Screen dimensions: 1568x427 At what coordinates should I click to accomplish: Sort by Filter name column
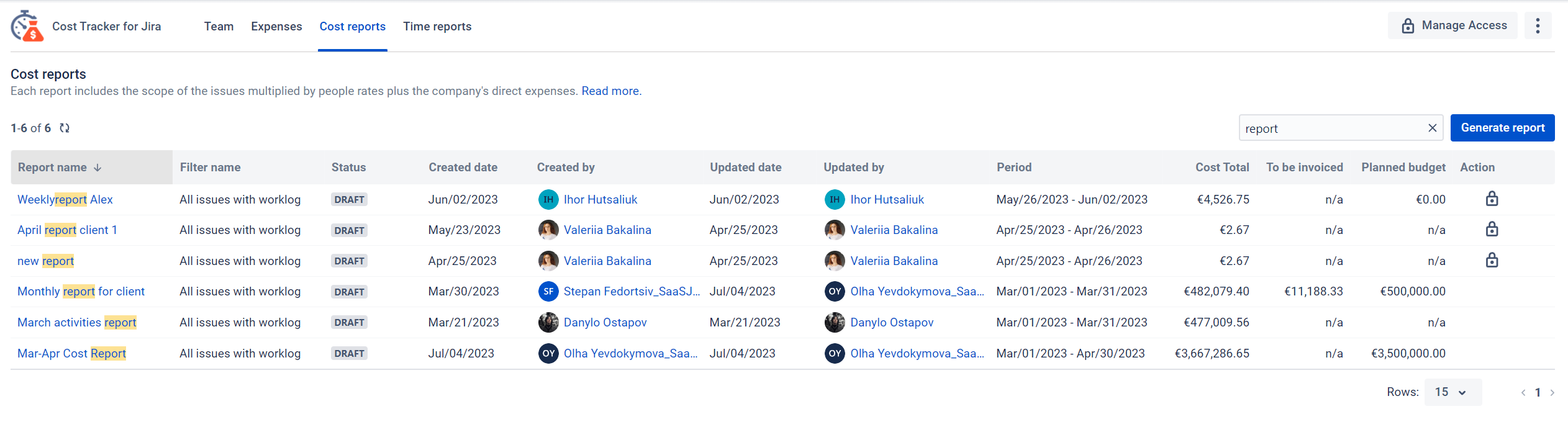[210, 167]
